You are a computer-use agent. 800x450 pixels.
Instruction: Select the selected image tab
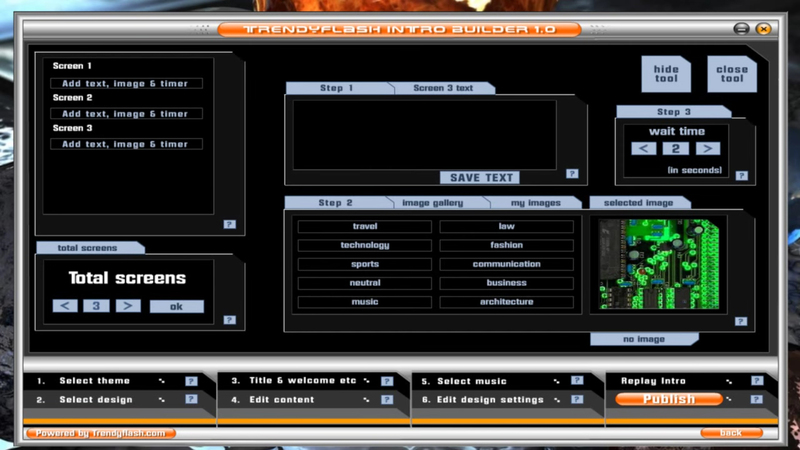click(639, 203)
